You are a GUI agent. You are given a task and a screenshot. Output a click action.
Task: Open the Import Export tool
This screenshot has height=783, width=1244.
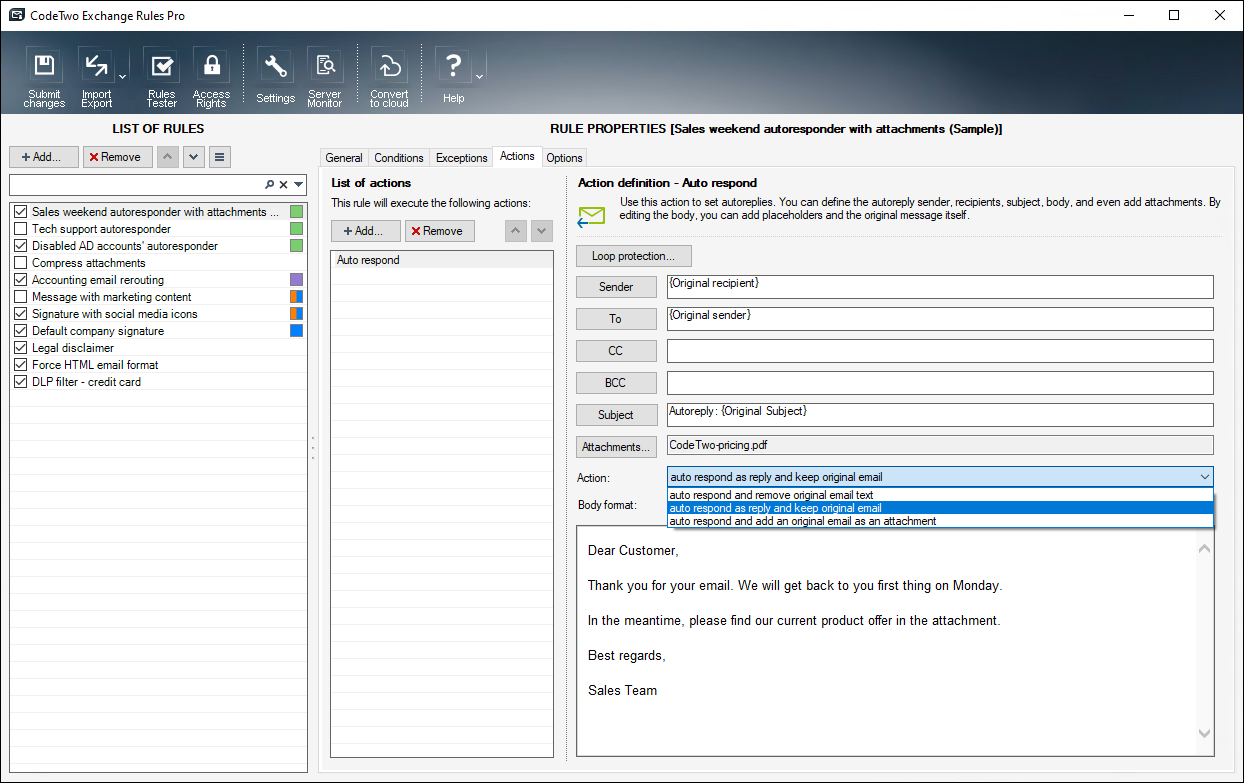tap(97, 77)
